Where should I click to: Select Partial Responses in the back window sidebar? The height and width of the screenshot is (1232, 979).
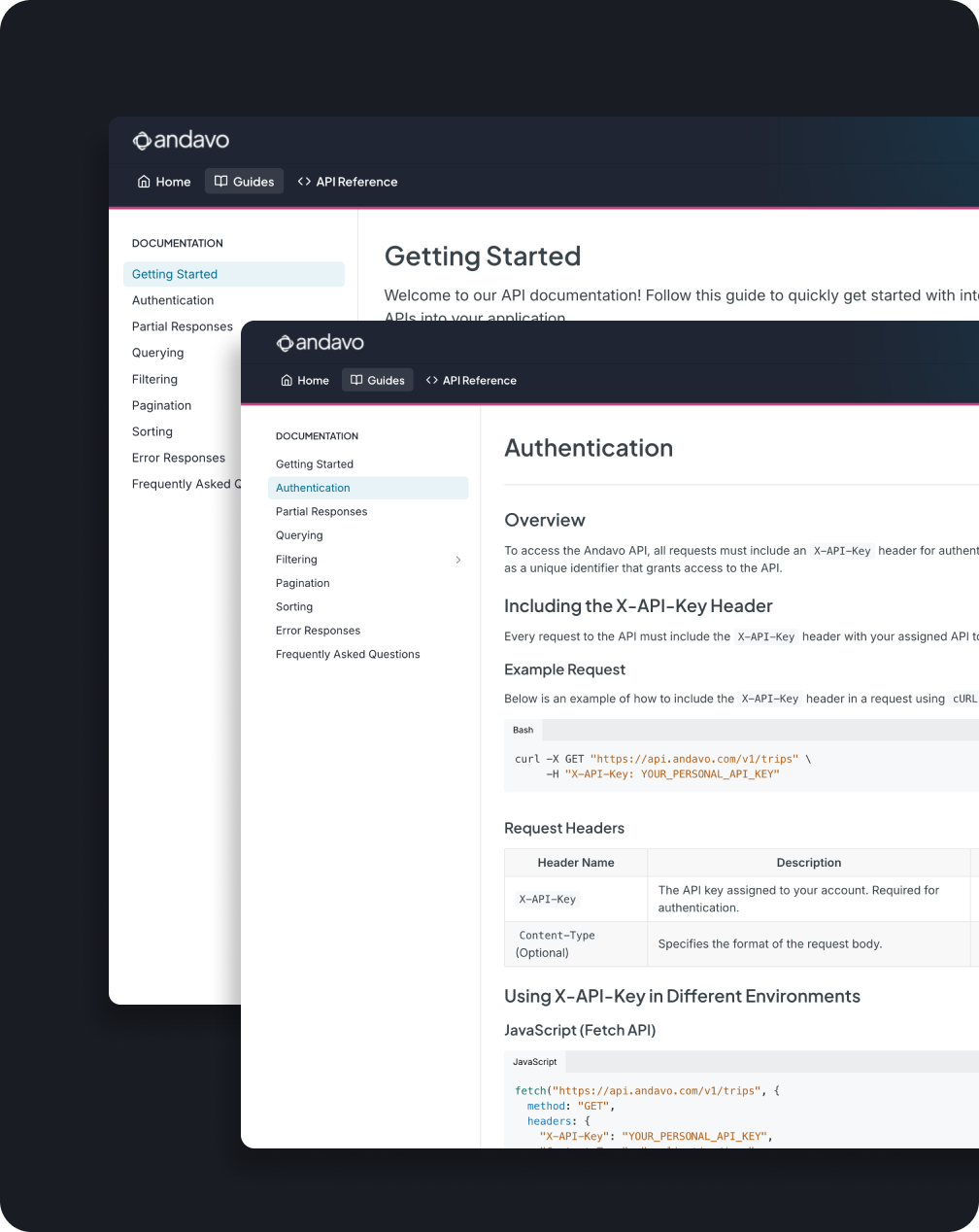tap(183, 326)
